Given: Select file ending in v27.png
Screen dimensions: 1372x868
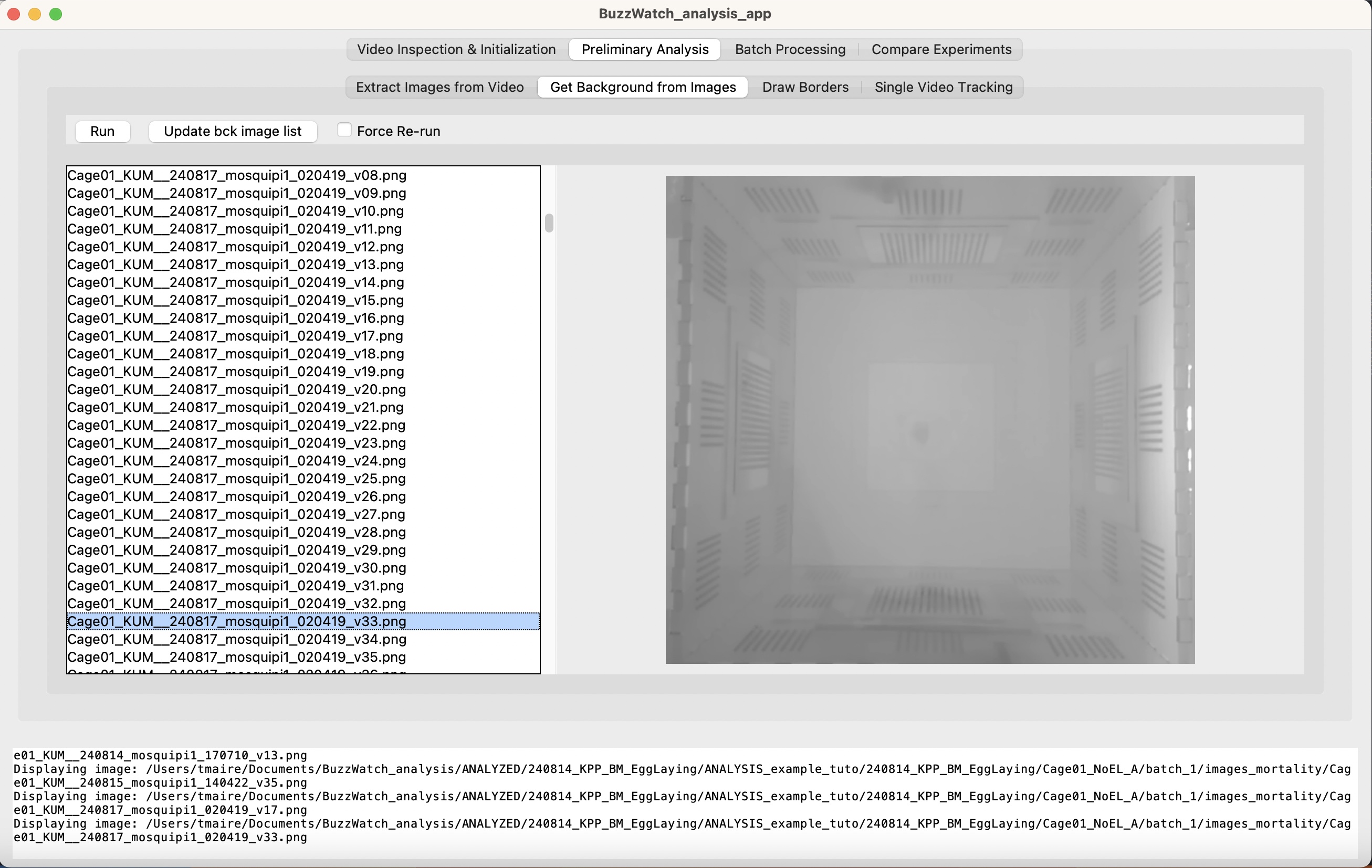Looking at the screenshot, I should point(303,514).
